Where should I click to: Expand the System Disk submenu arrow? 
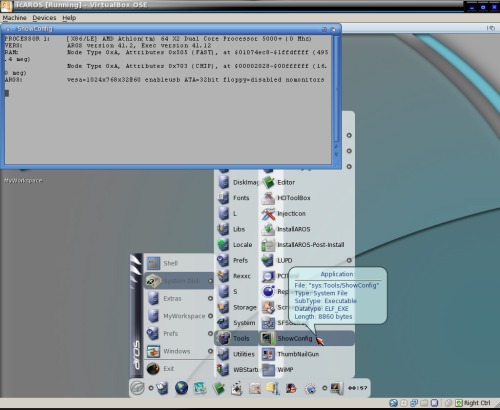pyautogui.click(x=210, y=281)
